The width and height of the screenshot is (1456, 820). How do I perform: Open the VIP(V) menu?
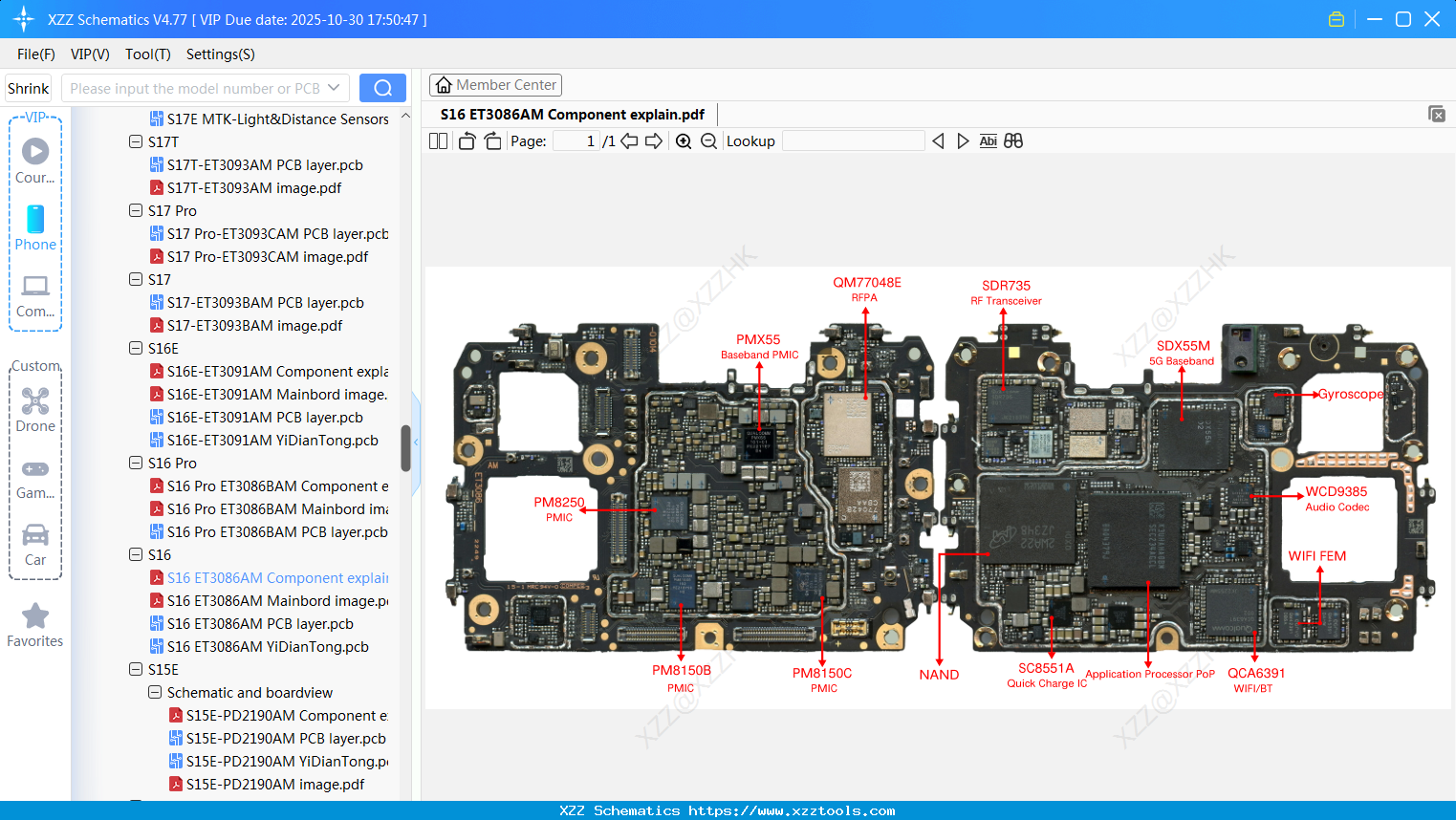(89, 54)
